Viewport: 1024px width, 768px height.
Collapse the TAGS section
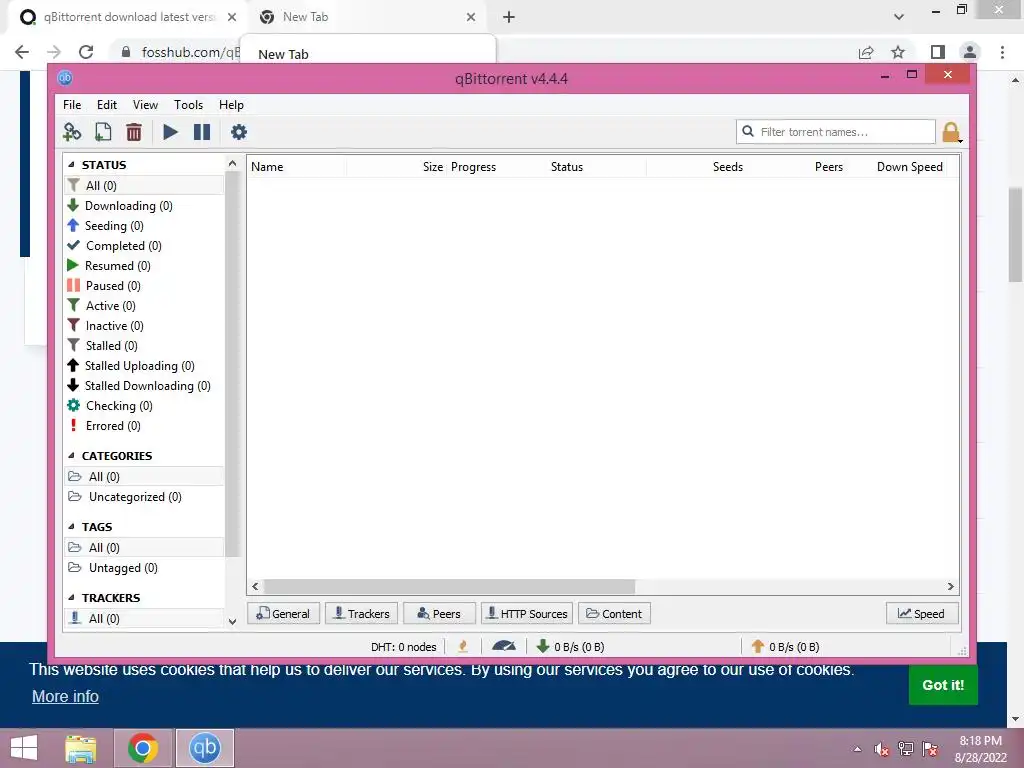point(71,527)
